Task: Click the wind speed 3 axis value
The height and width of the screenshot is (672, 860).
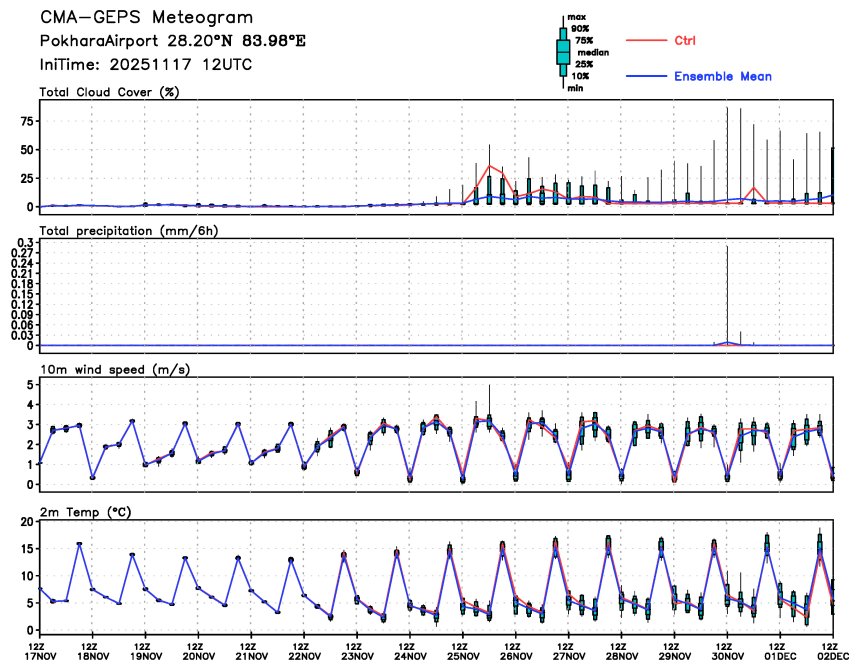Action: click(31, 425)
